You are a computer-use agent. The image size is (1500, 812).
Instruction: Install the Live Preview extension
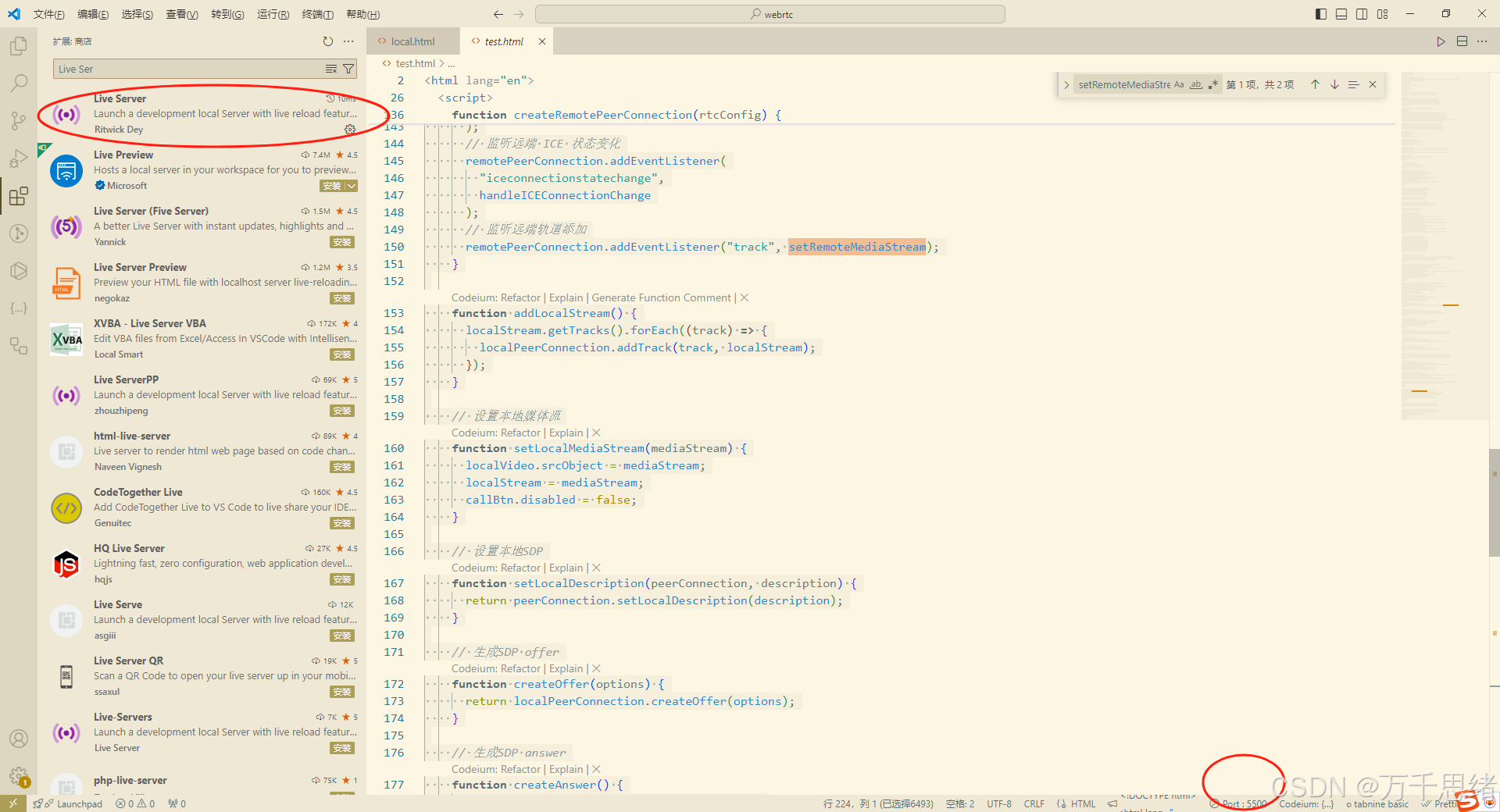coord(332,186)
